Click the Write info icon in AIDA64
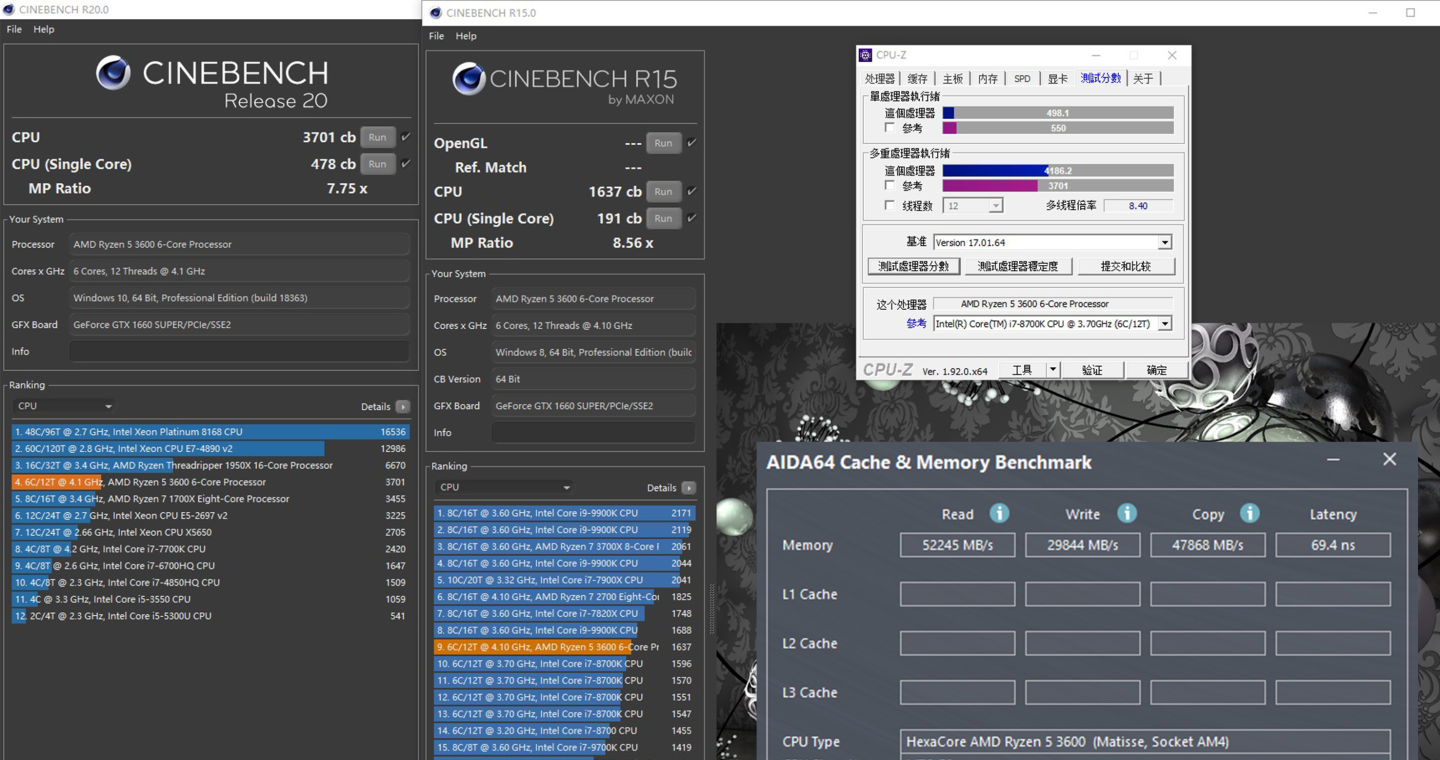1440x760 pixels. 1126,513
